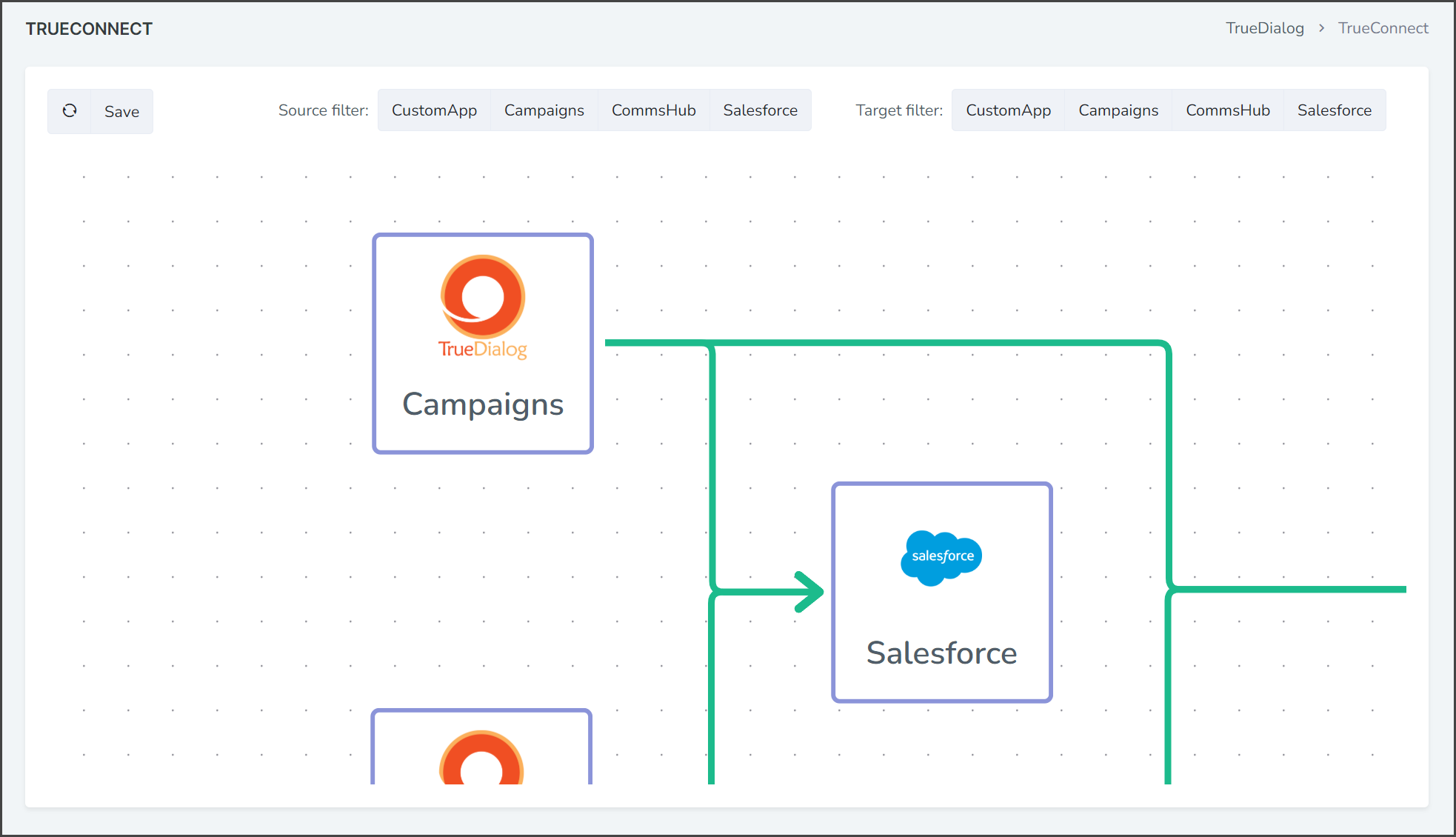The width and height of the screenshot is (1456, 837).
Task: Toggle Campaigns in Target filter
Action: click(x=1118, y=110)
